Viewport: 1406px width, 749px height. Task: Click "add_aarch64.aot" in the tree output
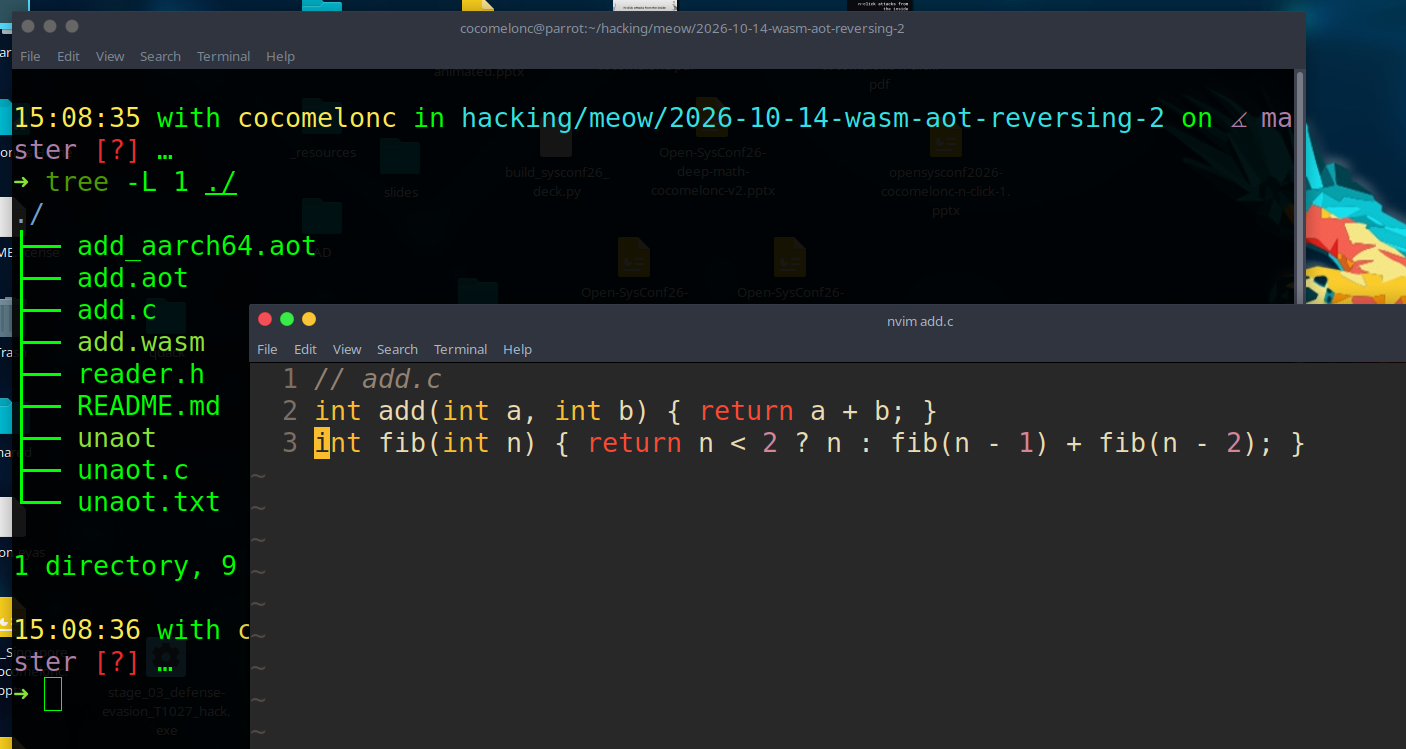tap(197, 246)
